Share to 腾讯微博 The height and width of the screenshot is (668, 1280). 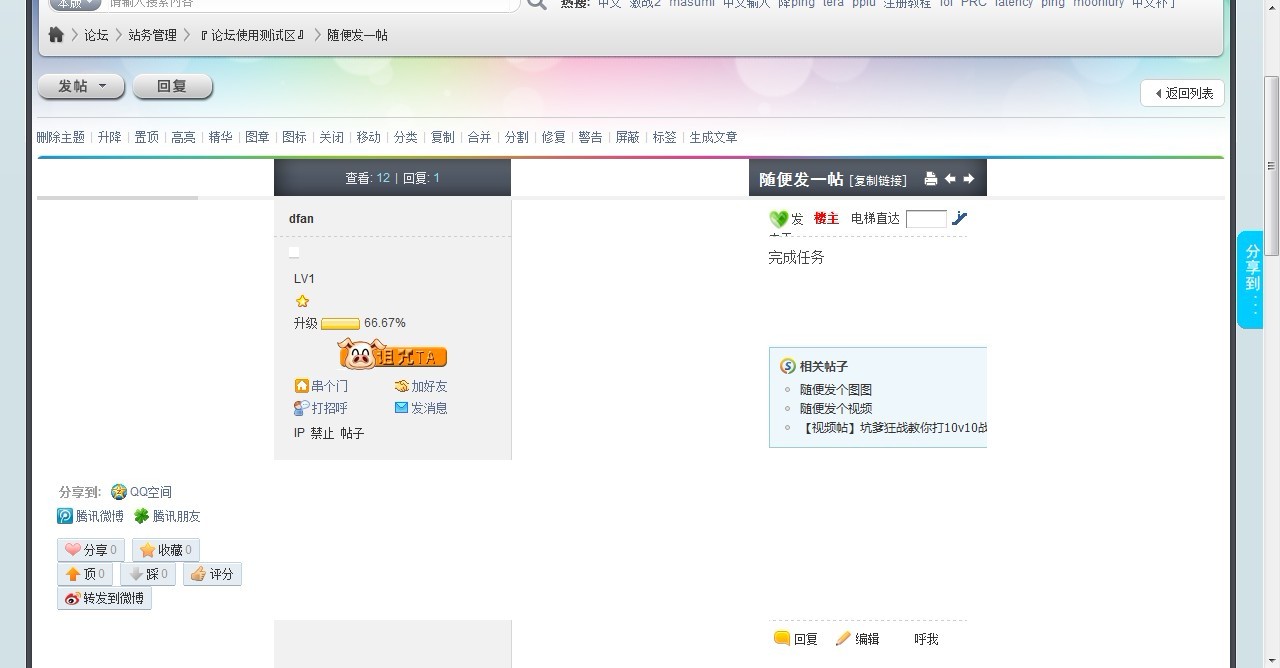(91, 516)
